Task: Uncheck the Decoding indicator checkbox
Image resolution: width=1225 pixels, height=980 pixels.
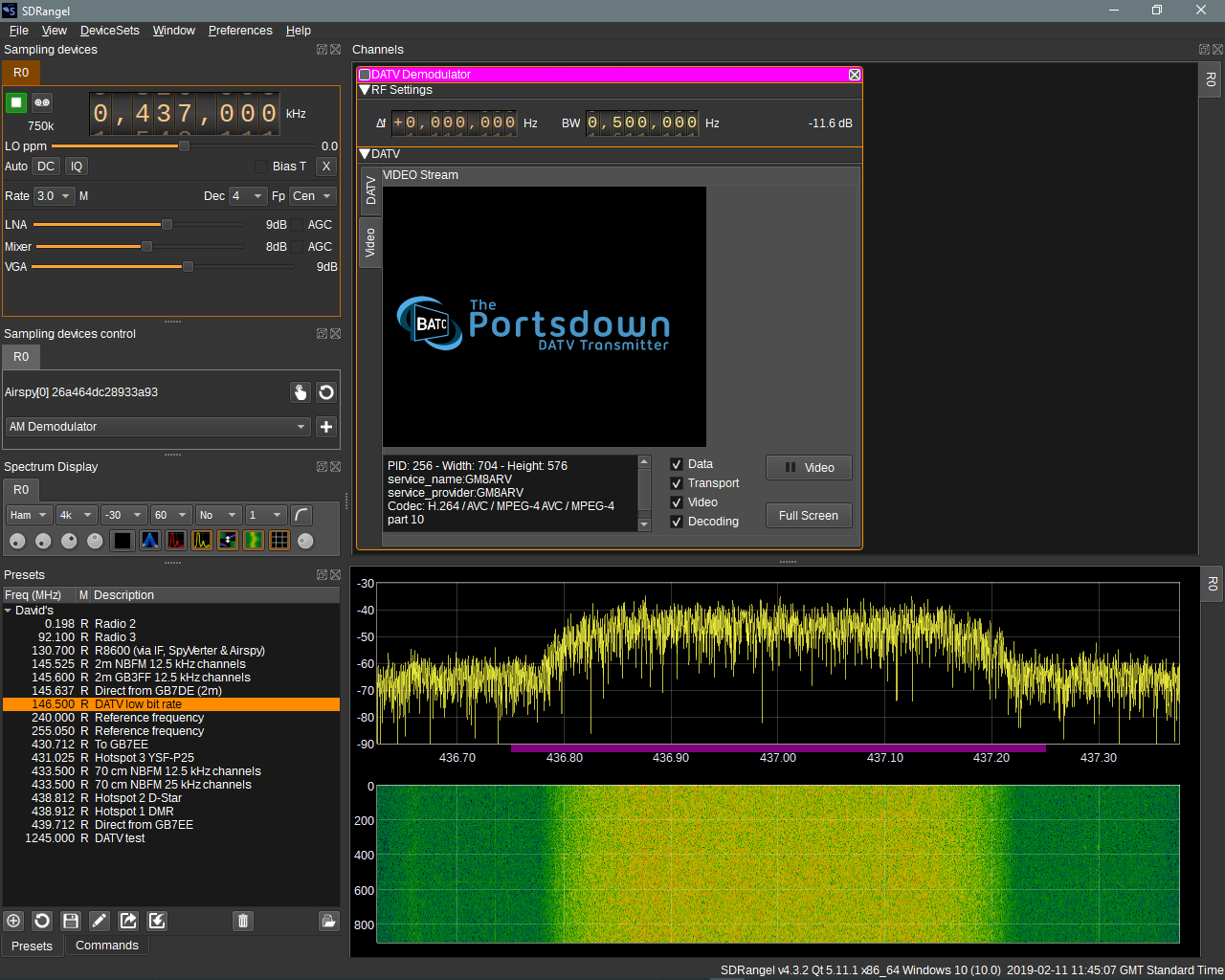Action: 677,522
